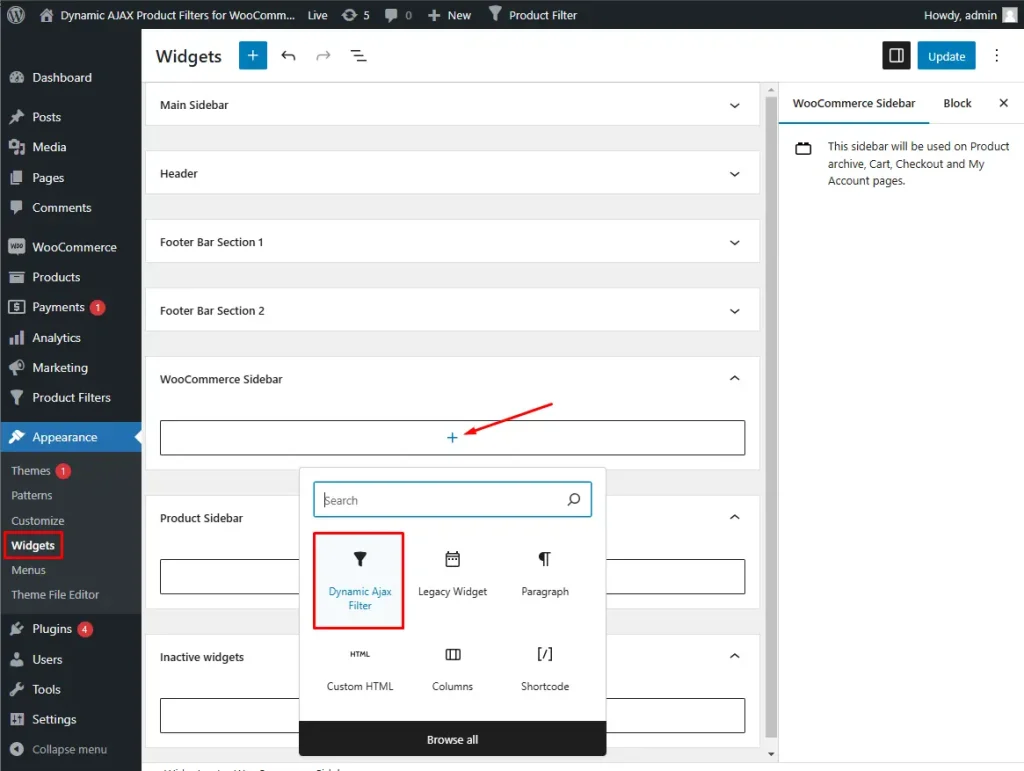The height and width of the screenshot is (771, 1024).
Task: Switch to WooCommerce Sidebar settings tab
Action: tap(854, 103)
